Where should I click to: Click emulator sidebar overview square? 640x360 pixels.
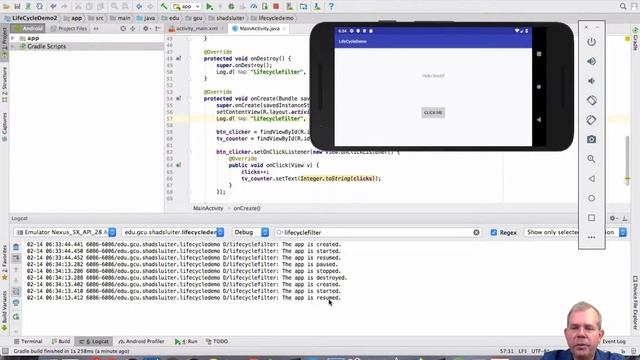(591, 218)
